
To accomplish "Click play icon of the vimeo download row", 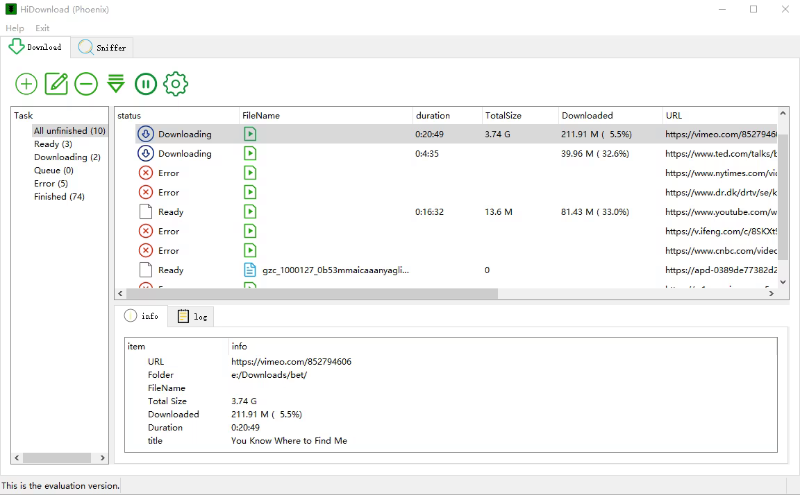I will tap(251, 134).
